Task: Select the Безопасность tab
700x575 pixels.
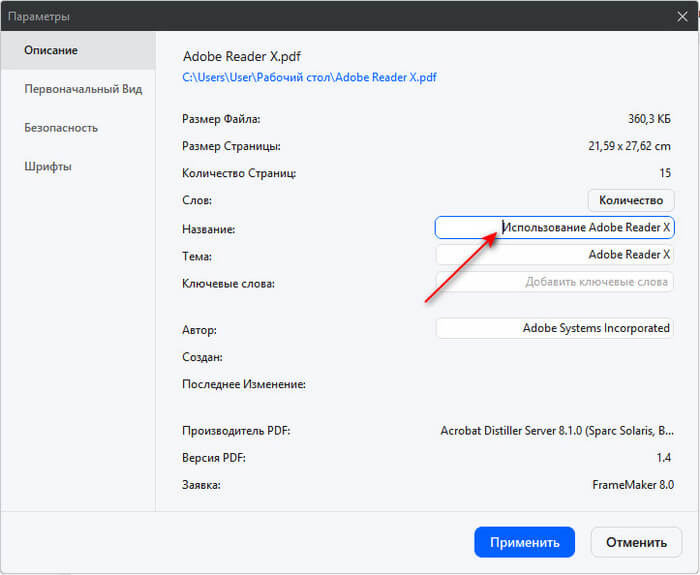Action: pyautogui.click(x=61, y=128)
